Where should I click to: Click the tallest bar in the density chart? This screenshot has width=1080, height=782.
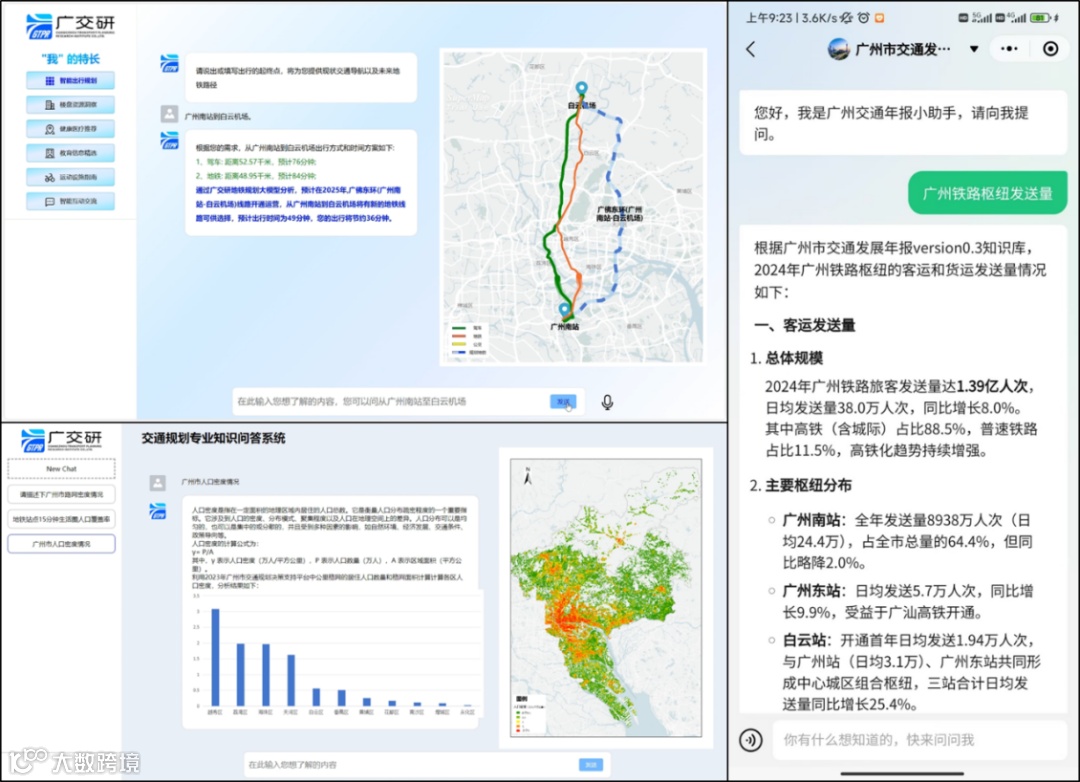point(216,657)
